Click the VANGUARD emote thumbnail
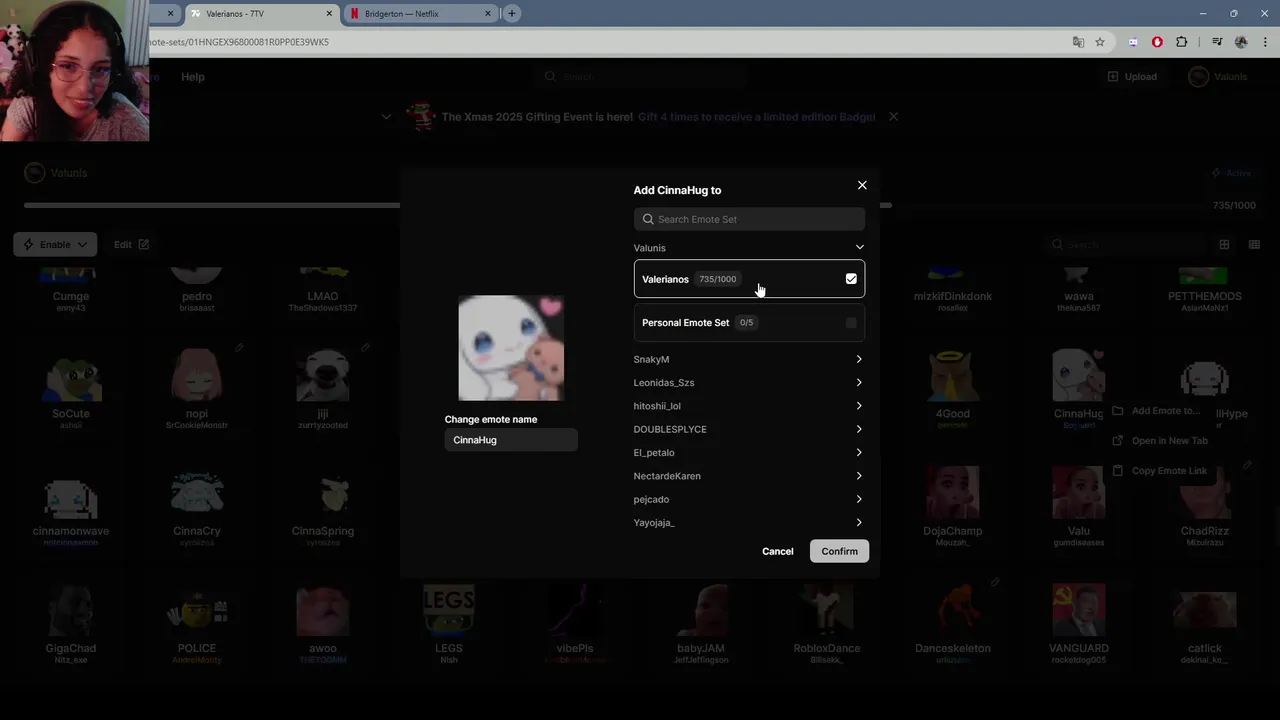The width and height of the screenshot is (1280, 720). tap(1079, 611)
